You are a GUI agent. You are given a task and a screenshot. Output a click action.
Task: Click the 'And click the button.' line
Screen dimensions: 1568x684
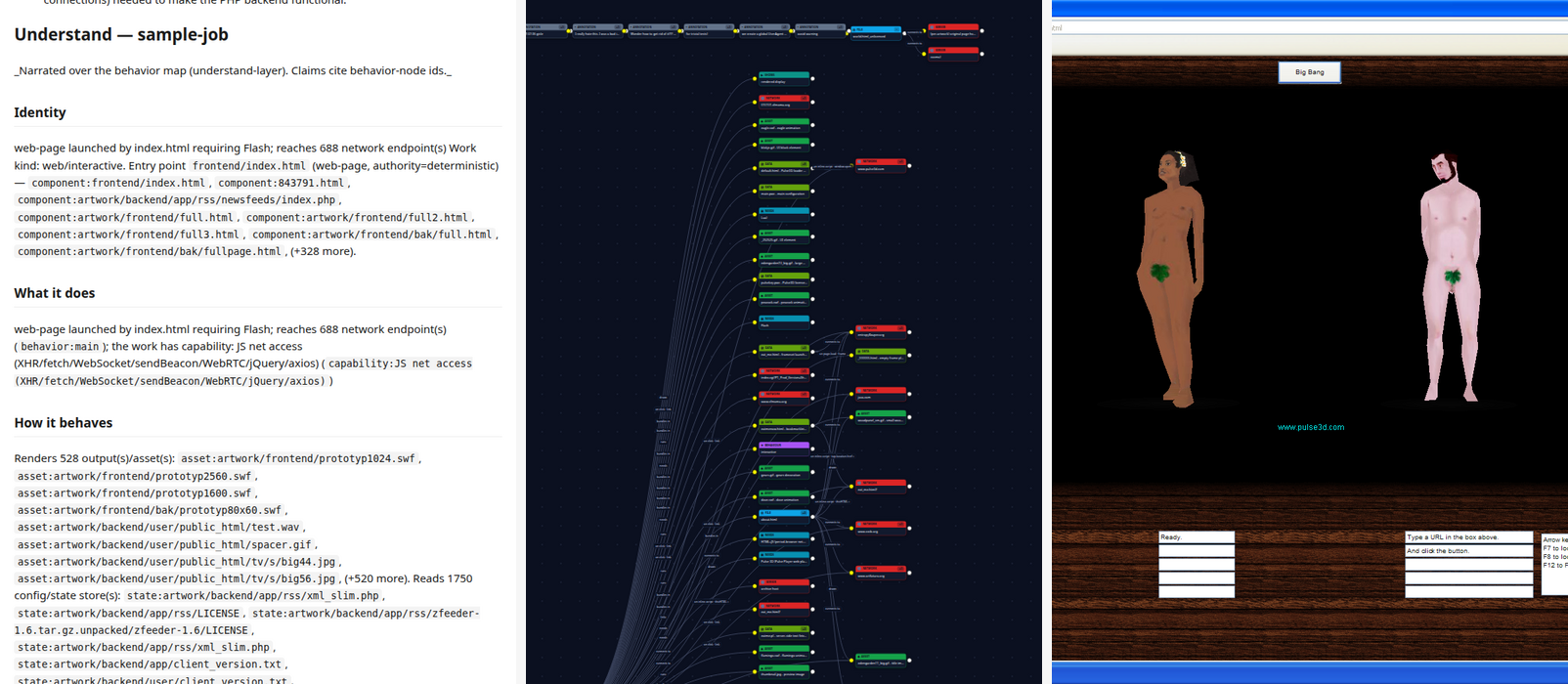(x=1469, y=551)
